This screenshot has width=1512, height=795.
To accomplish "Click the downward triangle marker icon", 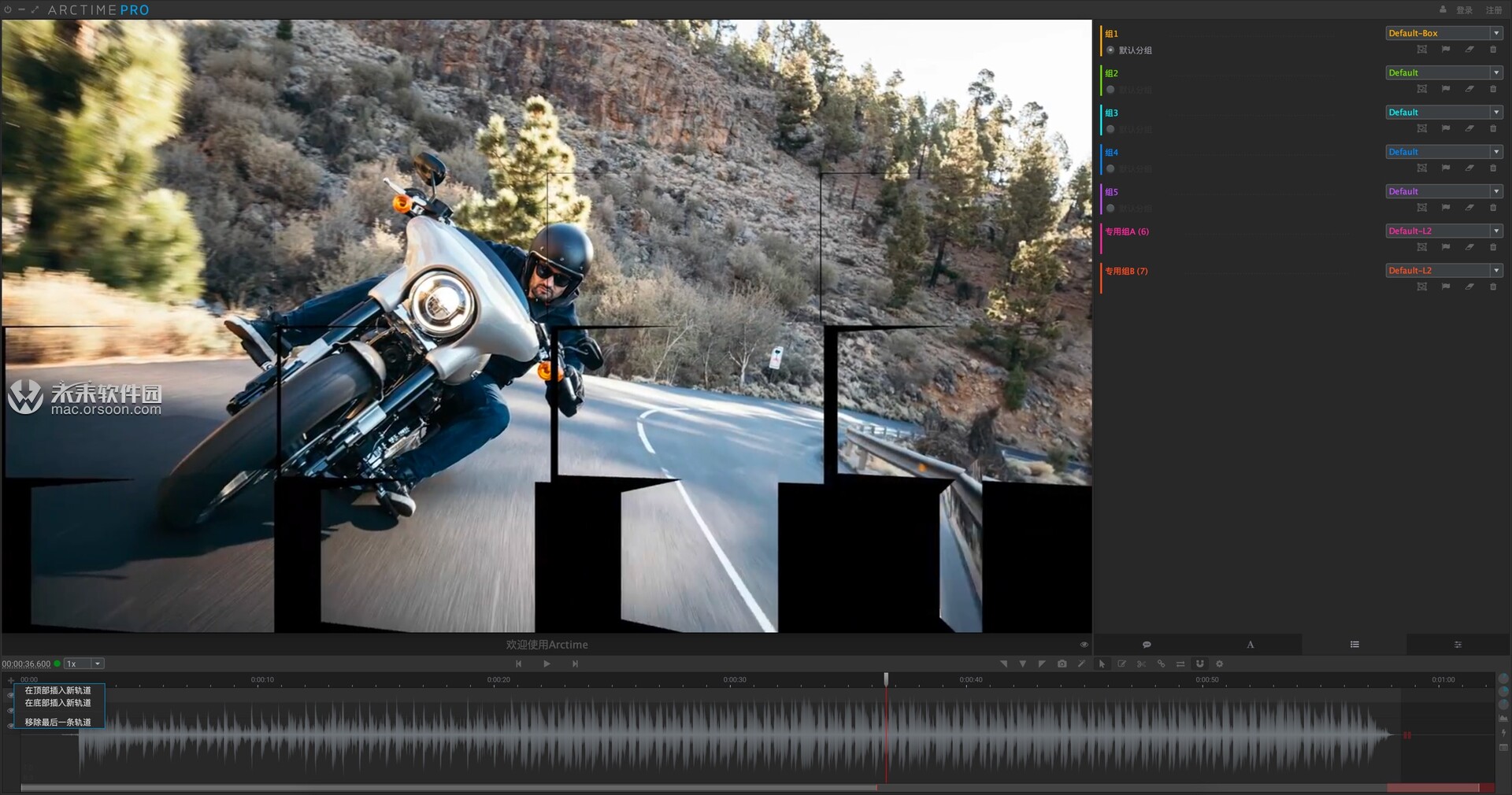I will pyautogui.click(x=1022, y=664).
